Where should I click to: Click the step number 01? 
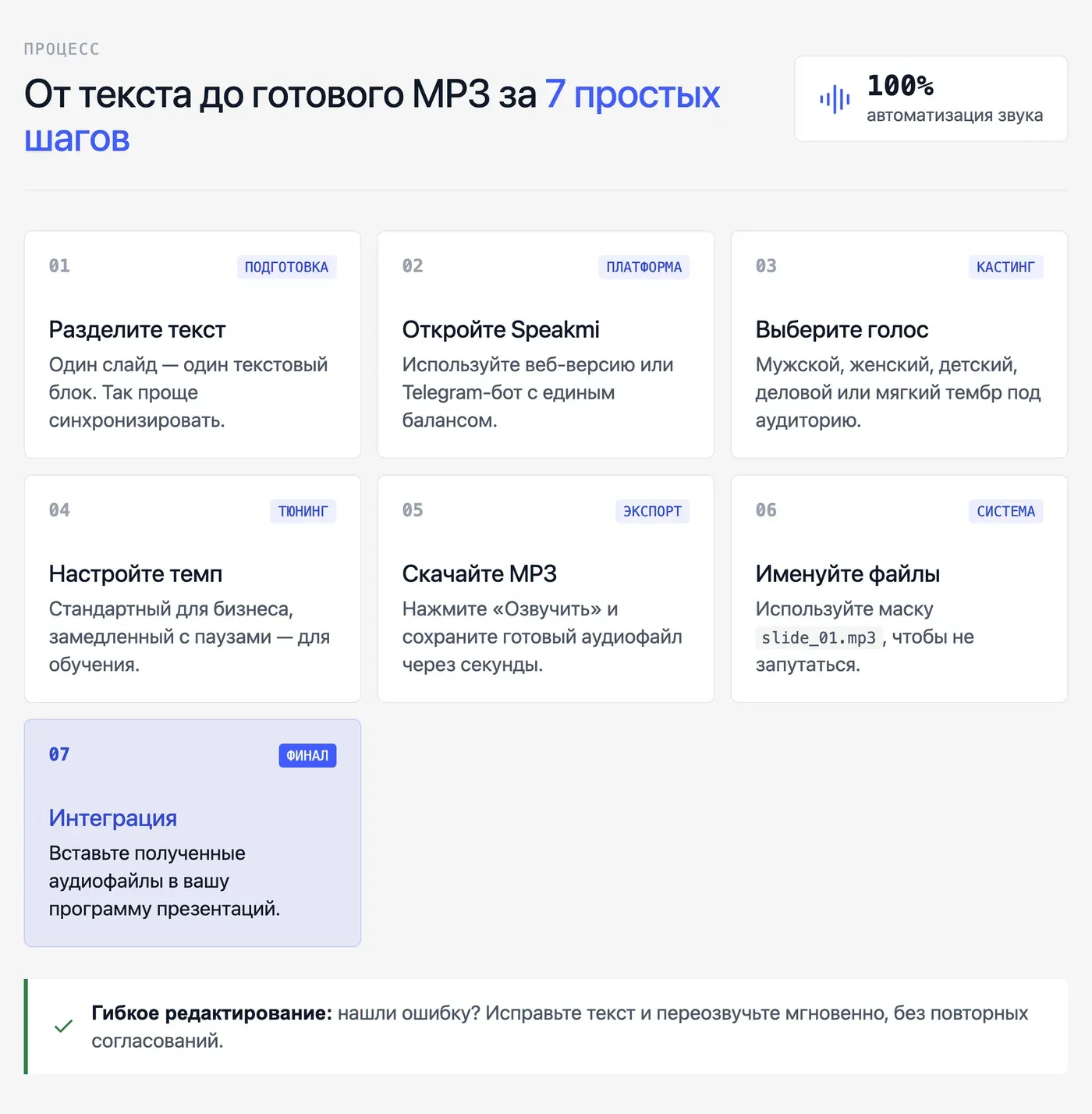point(59,266)
